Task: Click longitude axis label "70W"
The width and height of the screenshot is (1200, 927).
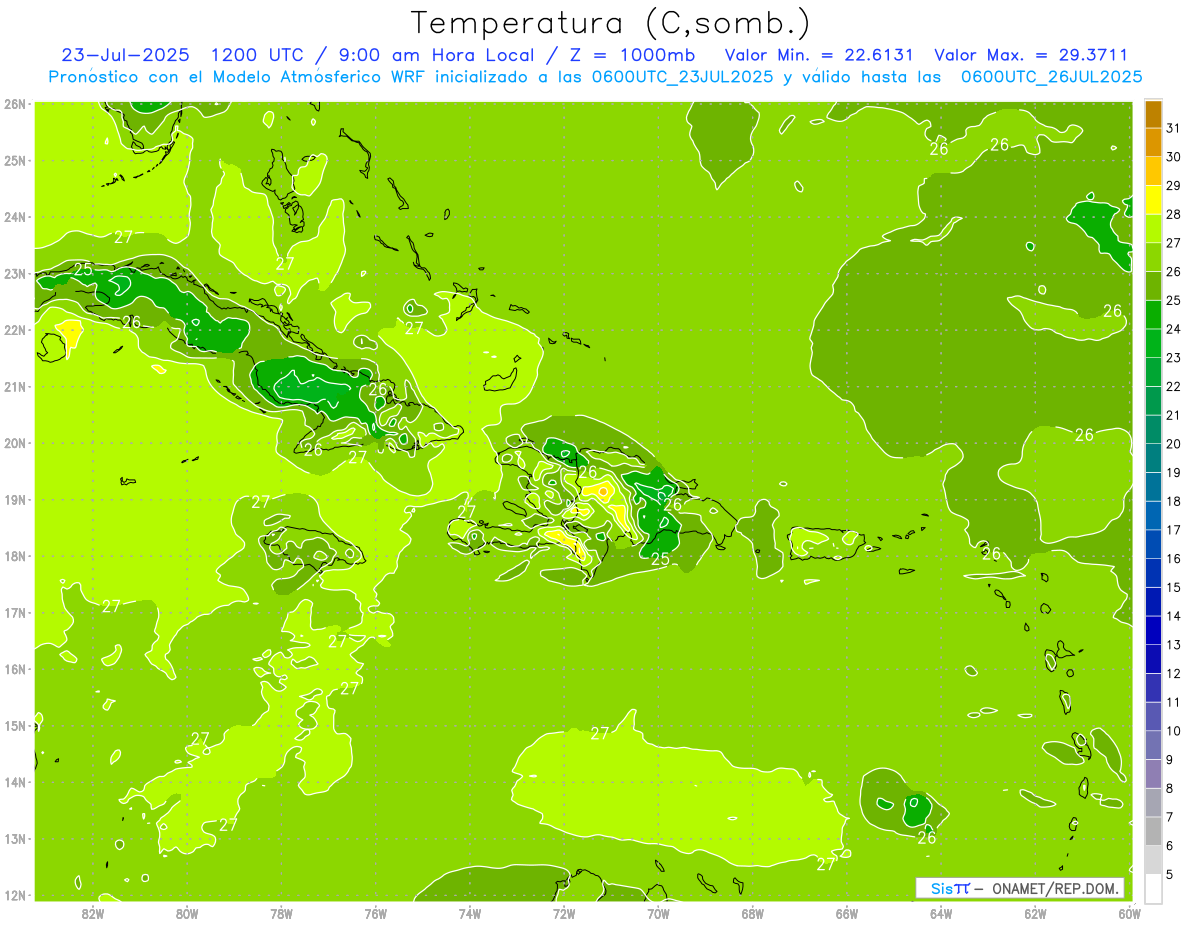Action: 658,913
